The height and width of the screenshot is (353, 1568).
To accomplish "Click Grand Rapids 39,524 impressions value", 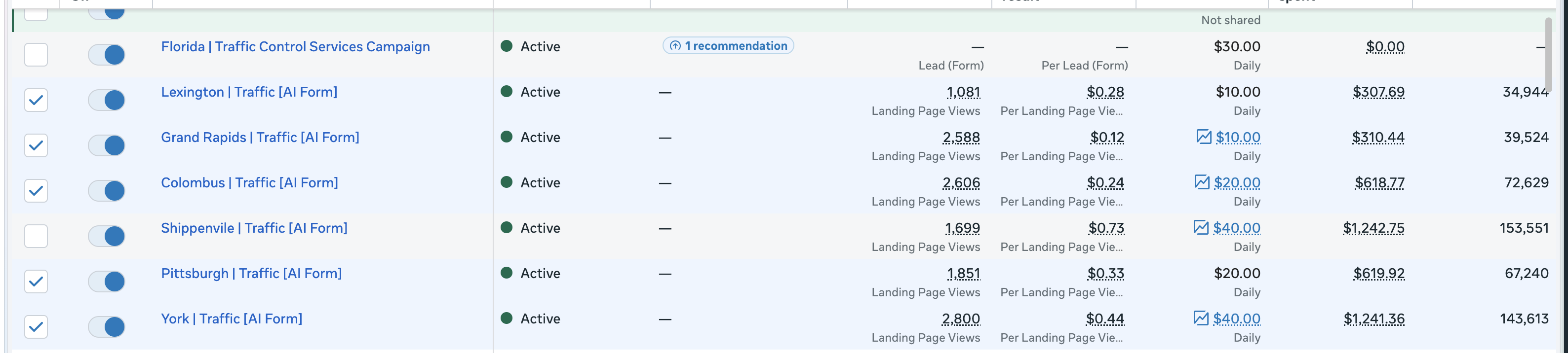I will click(1526, 138).
